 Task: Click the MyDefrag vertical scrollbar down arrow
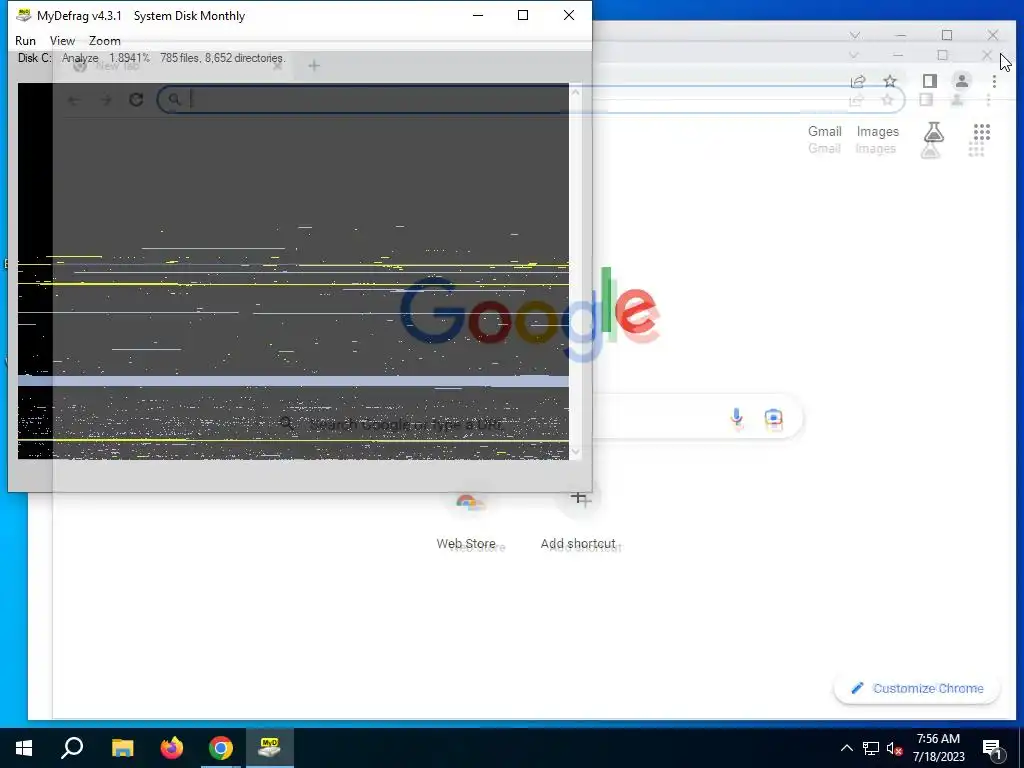[575, 451]
